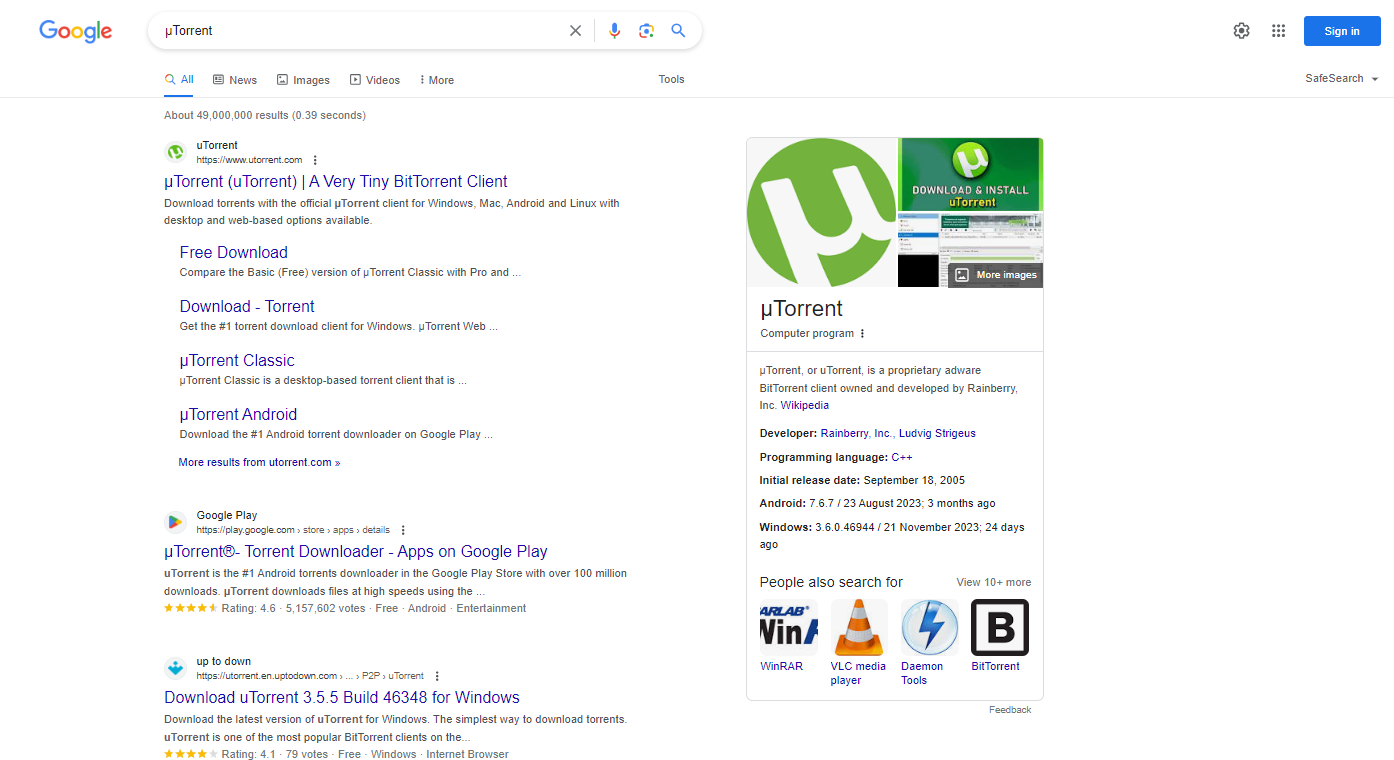This screenshot has width=1394, height=760.
Task: Open options for utorrent.com result
Action: (x=315, y=160)
